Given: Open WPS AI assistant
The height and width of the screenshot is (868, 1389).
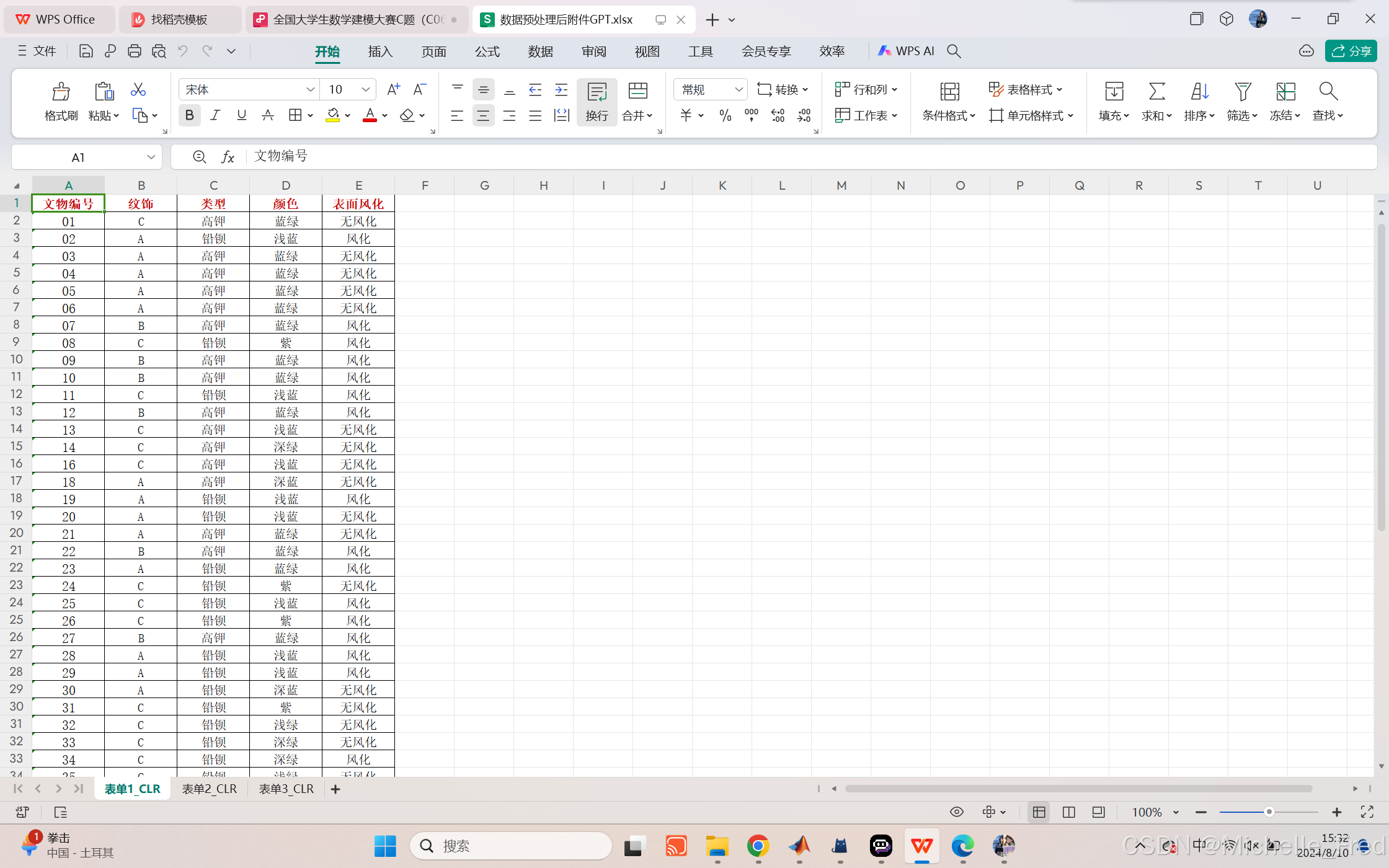Looking at the screenshot, I should tap(906, 51).
